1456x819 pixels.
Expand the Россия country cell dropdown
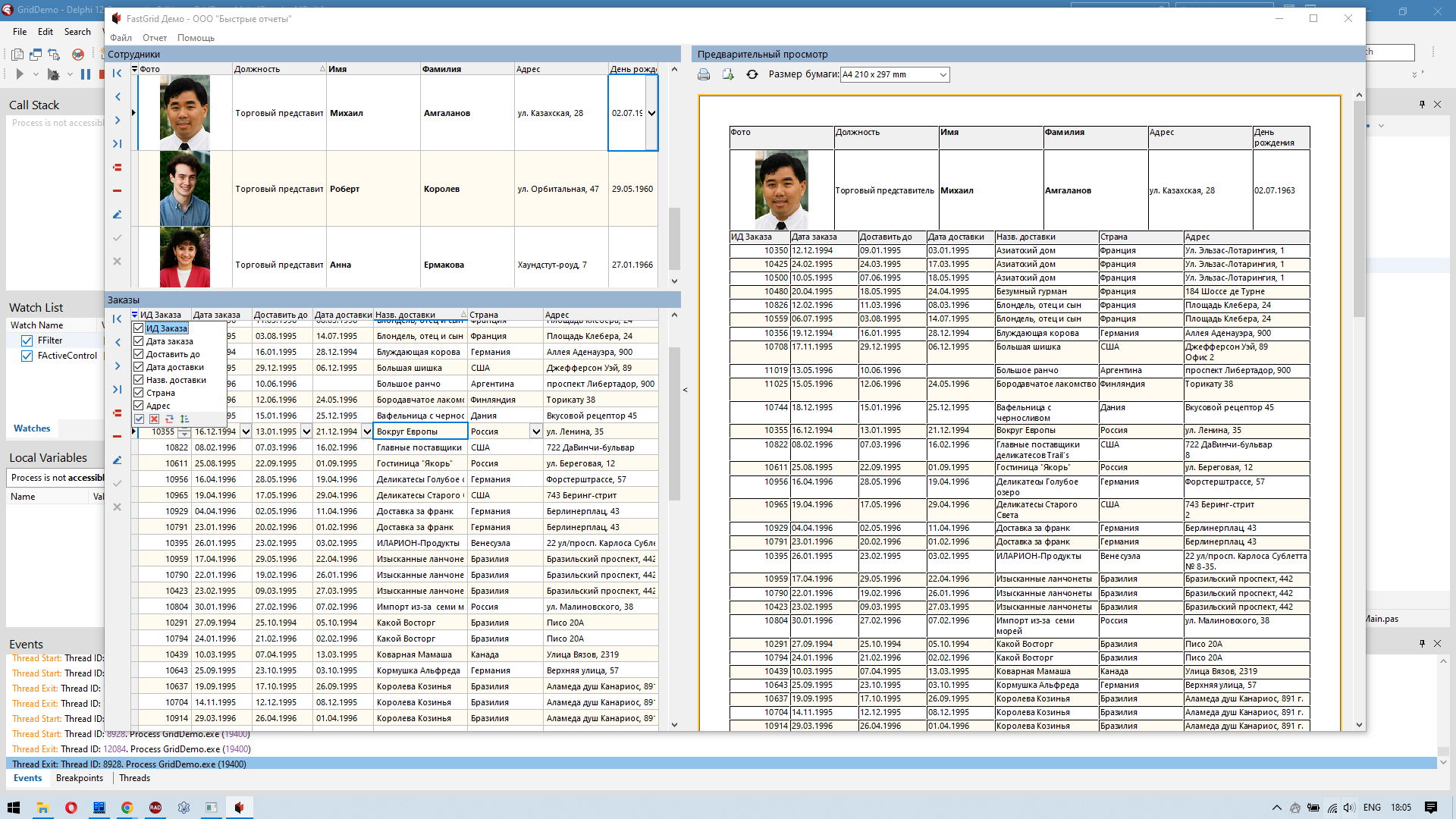(536, 431)
